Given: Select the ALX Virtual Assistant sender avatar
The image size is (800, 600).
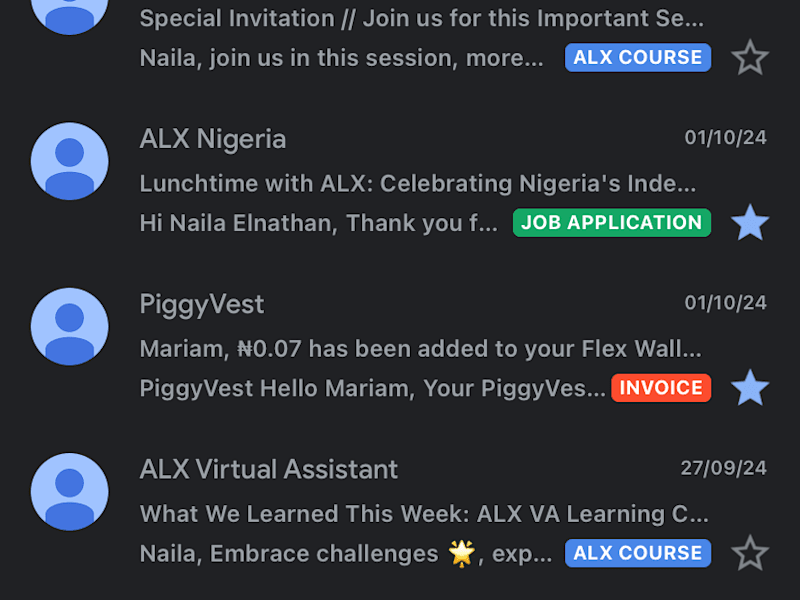Looking at the screenshot, I should [69, 492].
